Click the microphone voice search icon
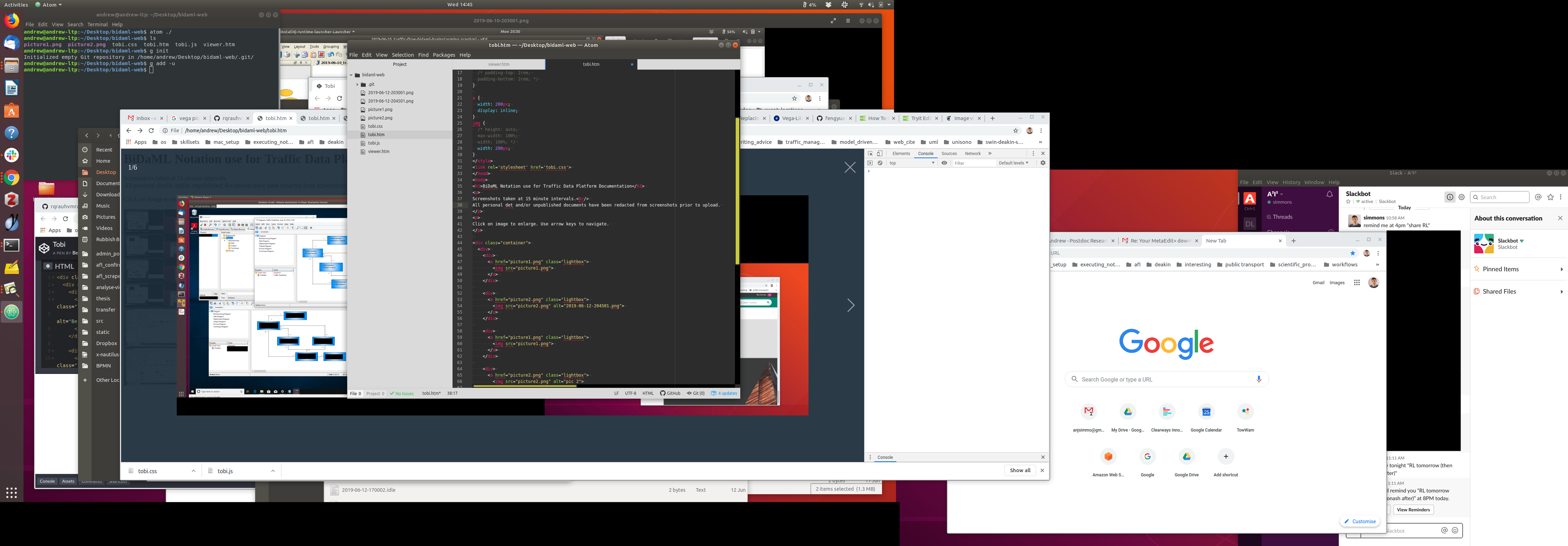Image resolution: width=1568 pixels, height=546 pixels. [1259, 379]
